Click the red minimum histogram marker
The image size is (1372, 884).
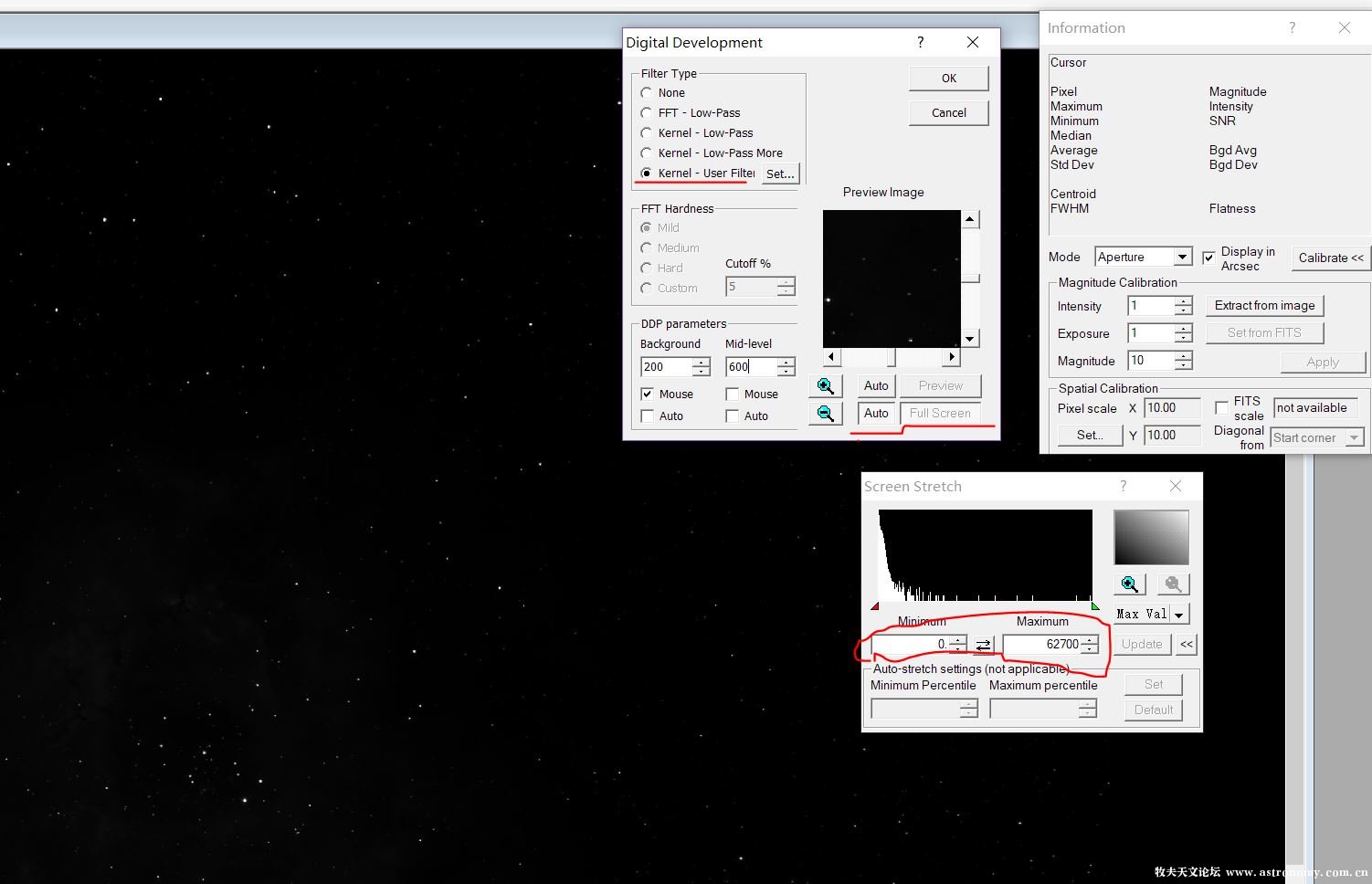tap(875, 605)
